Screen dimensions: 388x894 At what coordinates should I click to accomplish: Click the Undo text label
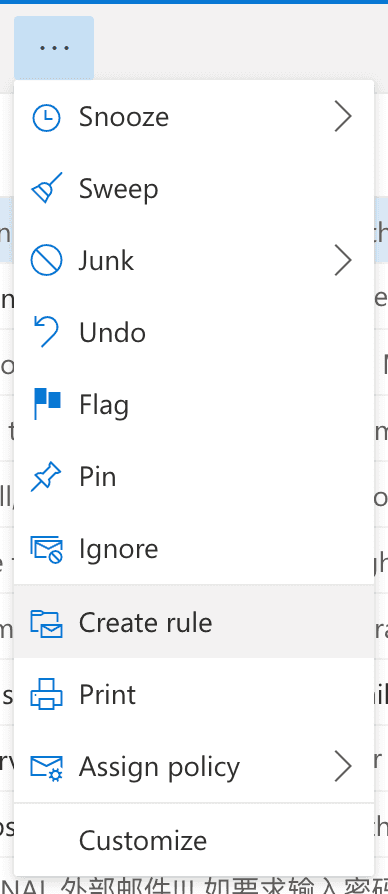[x=112, y=332]
